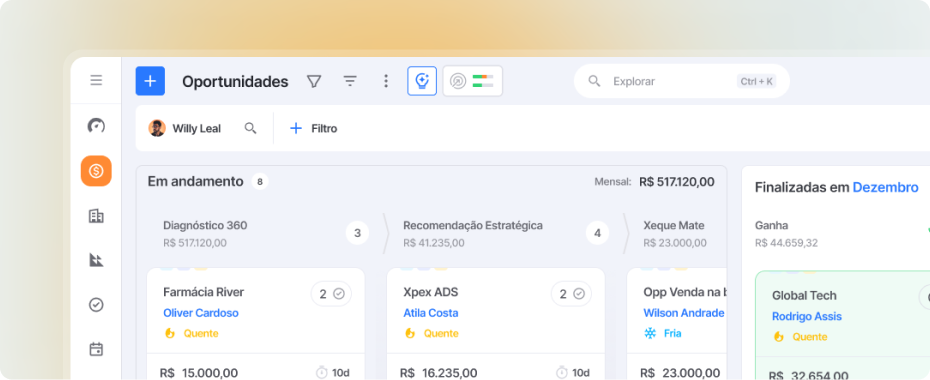930x380 pixels.
Task: Click the Em andamento heading
Action: 196,181
